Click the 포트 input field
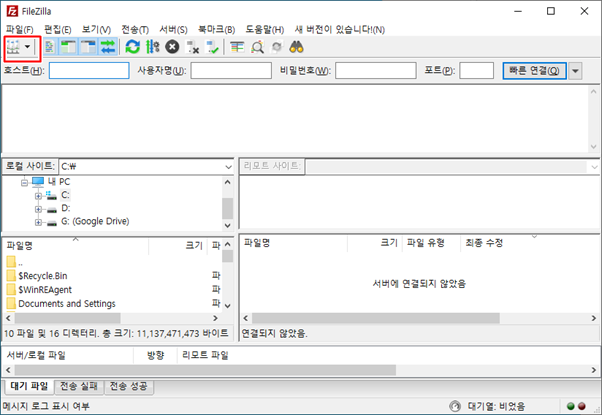The height and width of the screenshot is (415, 602). [x=476, y=71]
